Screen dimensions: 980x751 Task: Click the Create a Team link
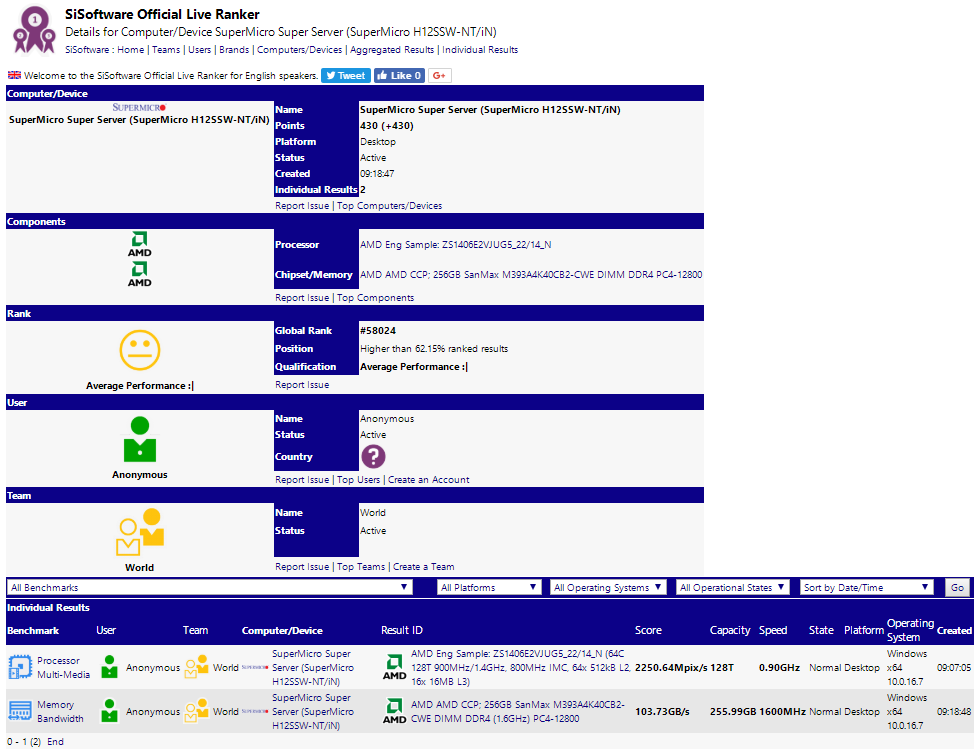pyautogui.click(x=424, y=567)
